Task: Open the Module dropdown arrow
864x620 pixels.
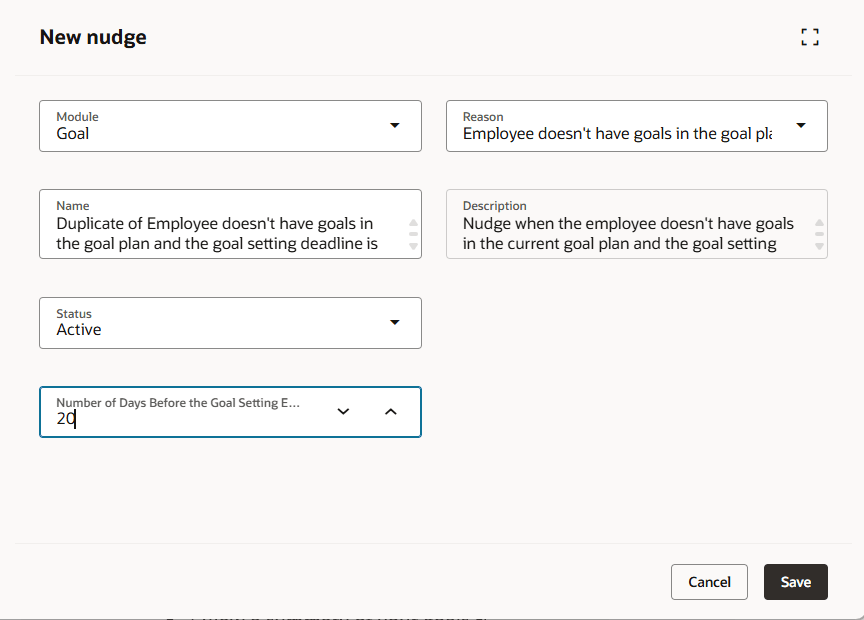Action: tap(394, 125)
